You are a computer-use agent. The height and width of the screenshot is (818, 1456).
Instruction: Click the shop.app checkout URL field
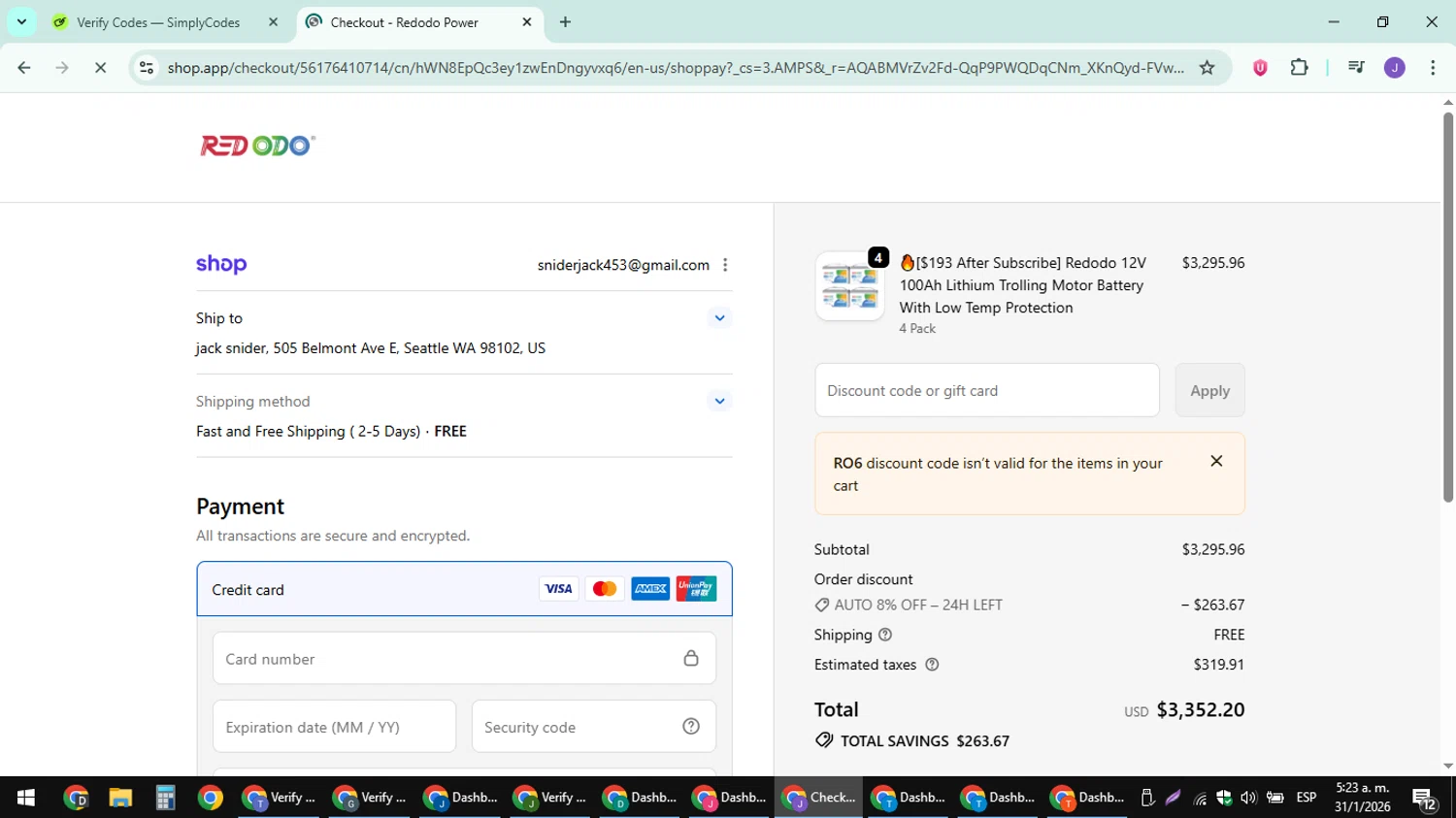pos(675,68)
